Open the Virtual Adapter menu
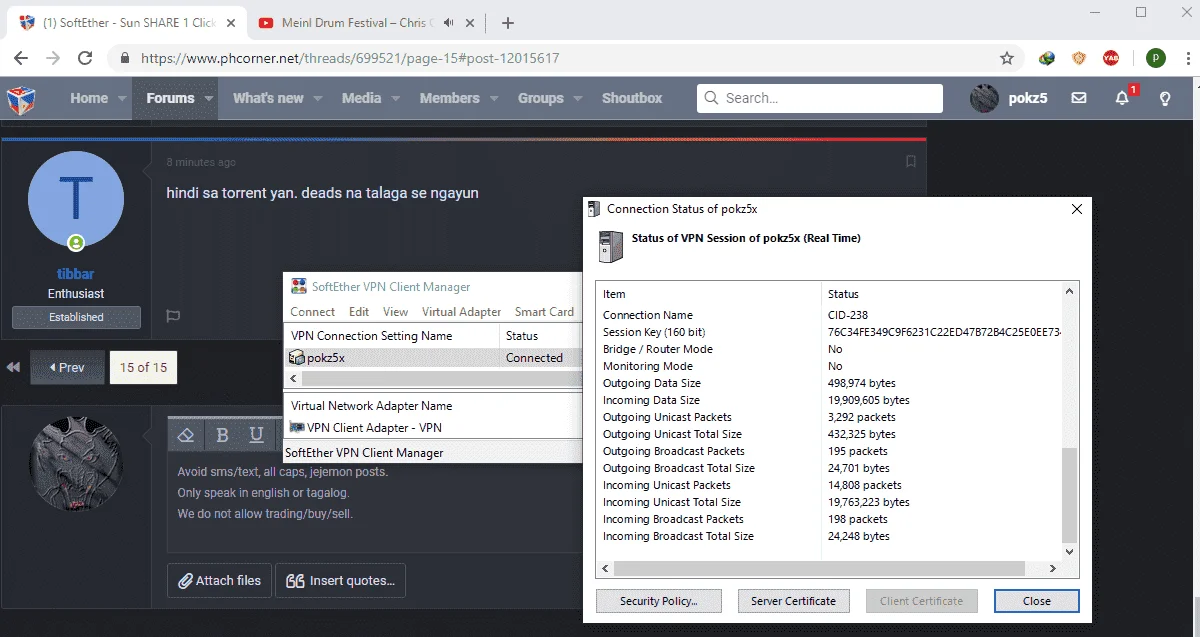 461,312
